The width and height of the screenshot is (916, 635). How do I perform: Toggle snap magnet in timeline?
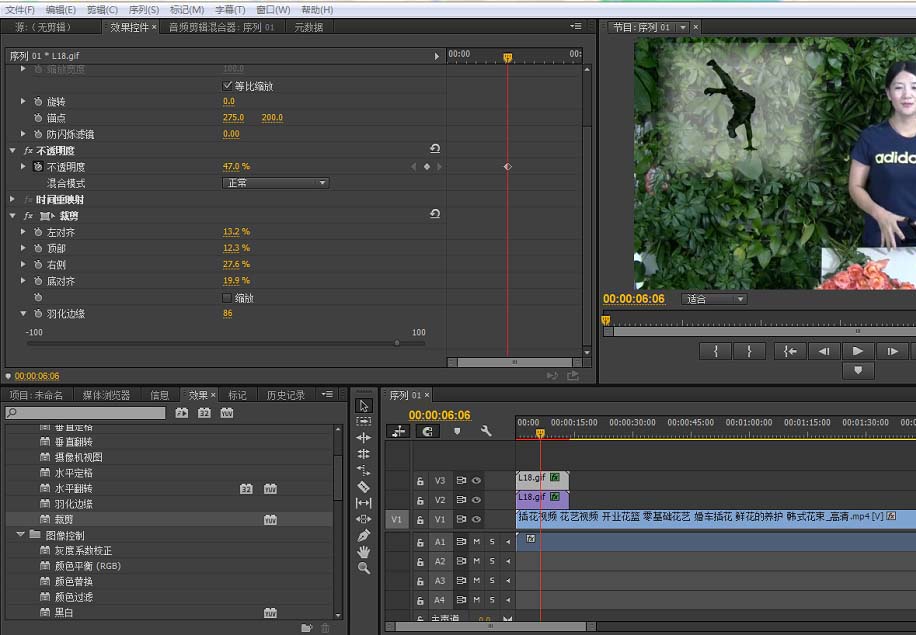pos(428,431)
